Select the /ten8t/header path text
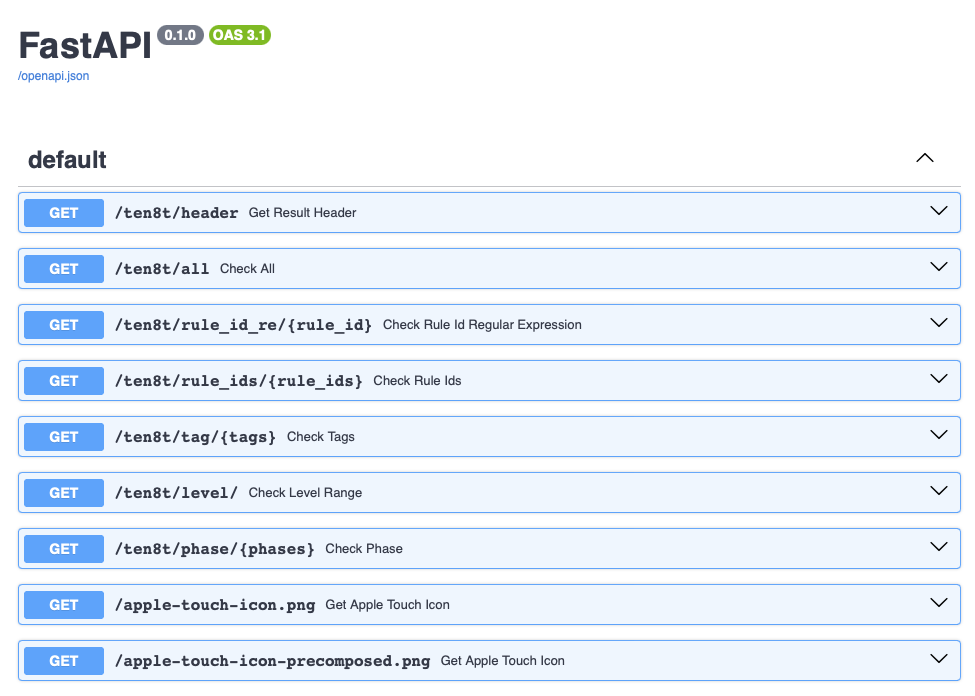 (177, 213)
